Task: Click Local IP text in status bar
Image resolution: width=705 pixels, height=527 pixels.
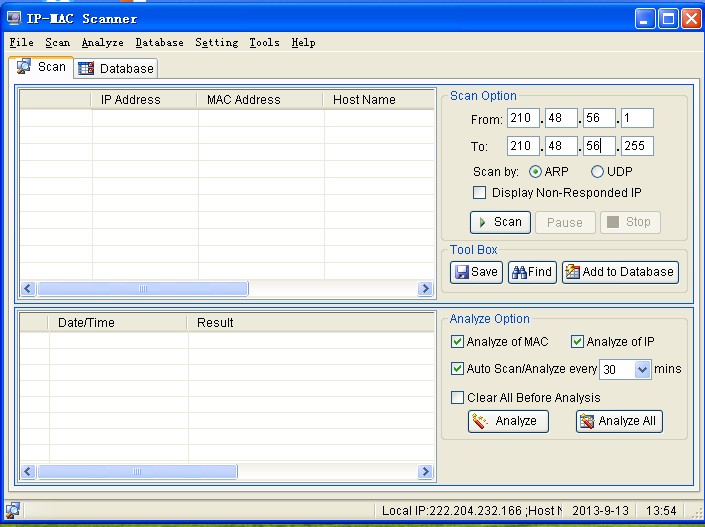Action: pyautogui.click(x=472, y=511)
